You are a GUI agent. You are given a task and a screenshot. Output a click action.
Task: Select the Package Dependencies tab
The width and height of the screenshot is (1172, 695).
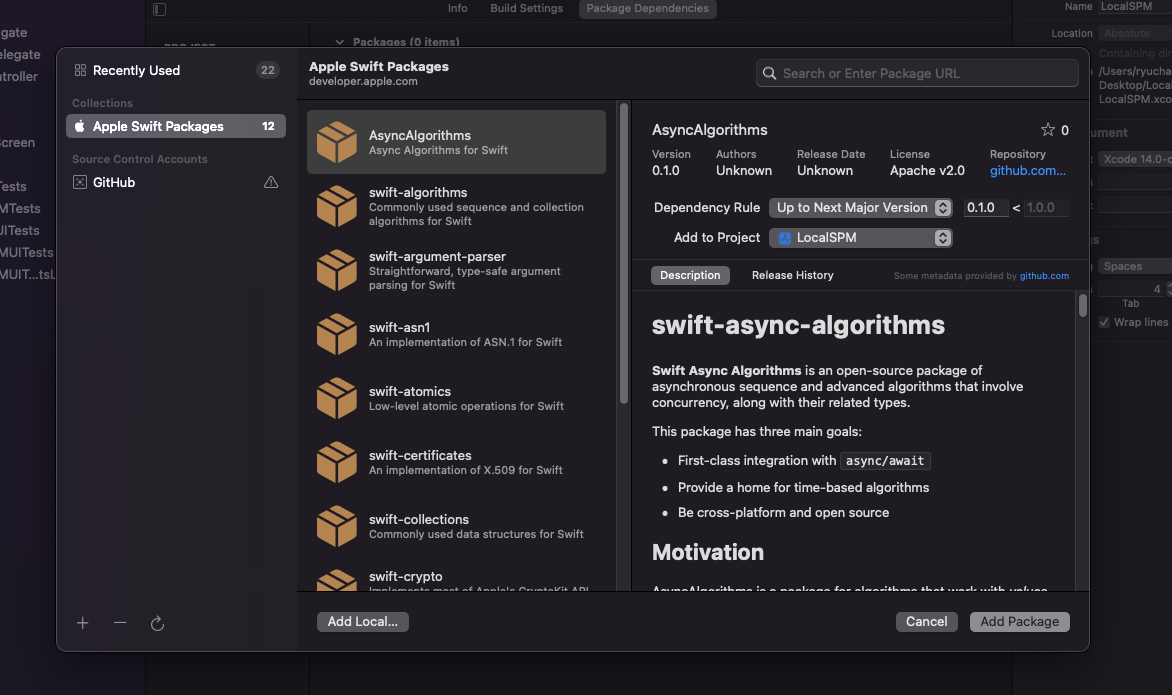[x=647, y=8]
